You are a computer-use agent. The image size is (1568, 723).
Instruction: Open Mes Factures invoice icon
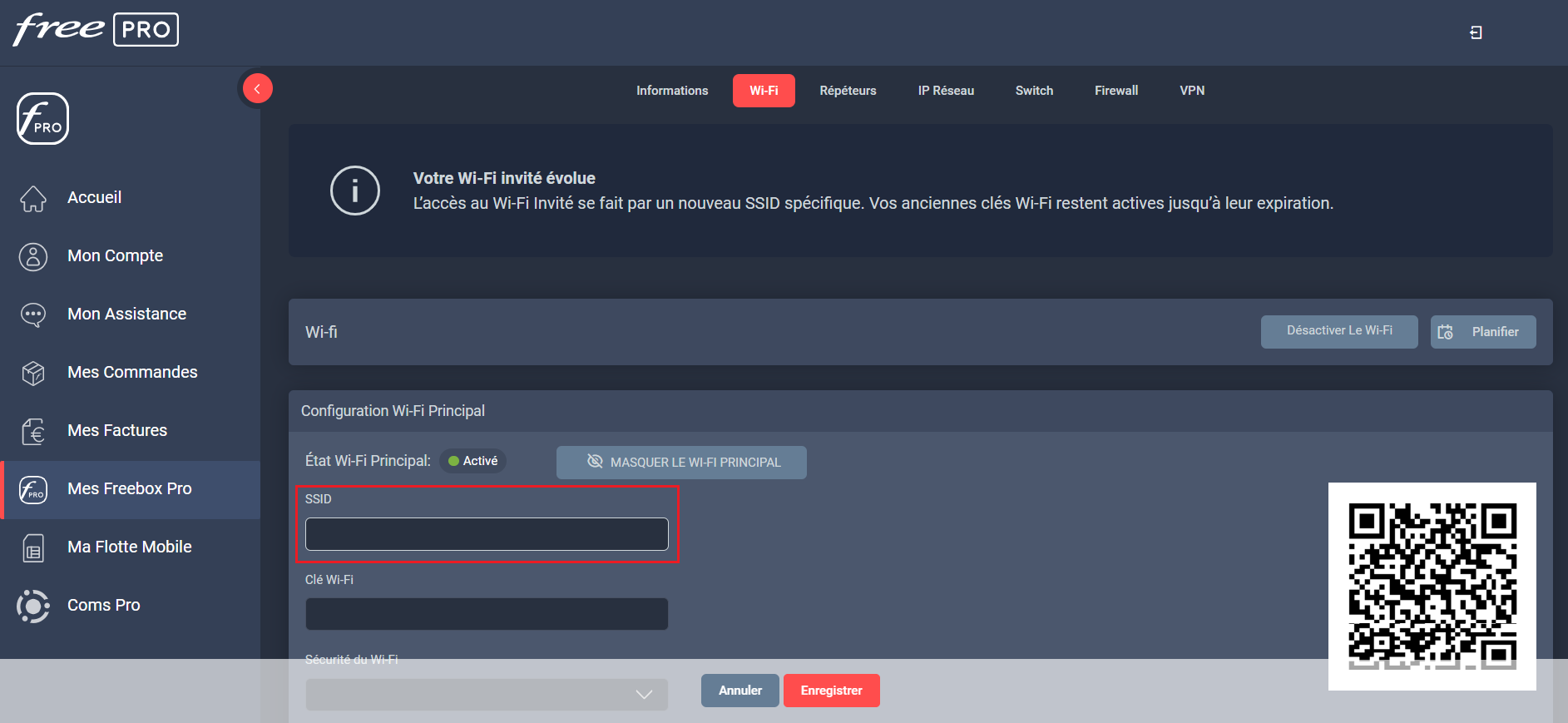pyautogui.click(x=33, y=431)
